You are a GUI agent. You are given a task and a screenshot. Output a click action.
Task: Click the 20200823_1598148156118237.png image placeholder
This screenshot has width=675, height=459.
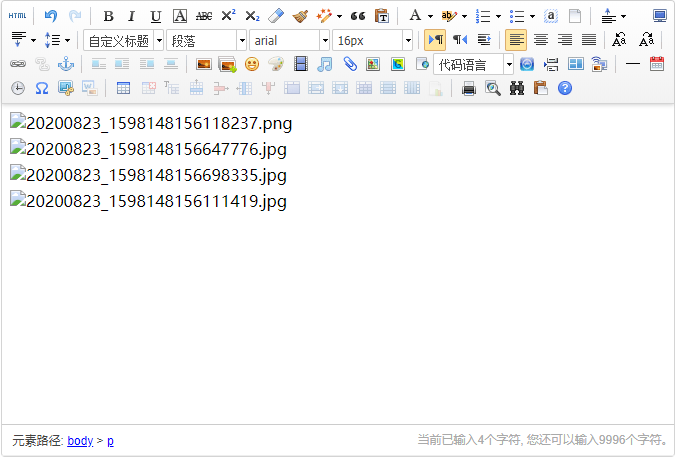(151, 124)
